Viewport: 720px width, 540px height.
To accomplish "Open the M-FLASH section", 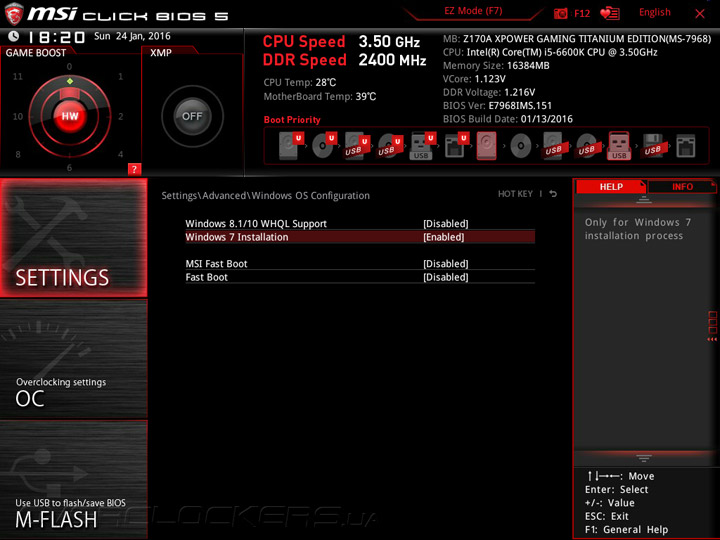I will [x=73, y=479].
